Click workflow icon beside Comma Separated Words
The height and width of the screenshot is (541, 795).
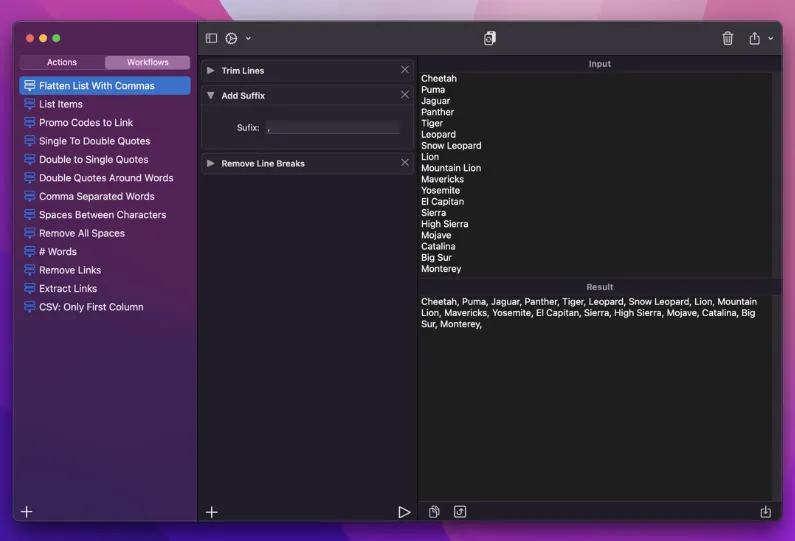[30, 196]
